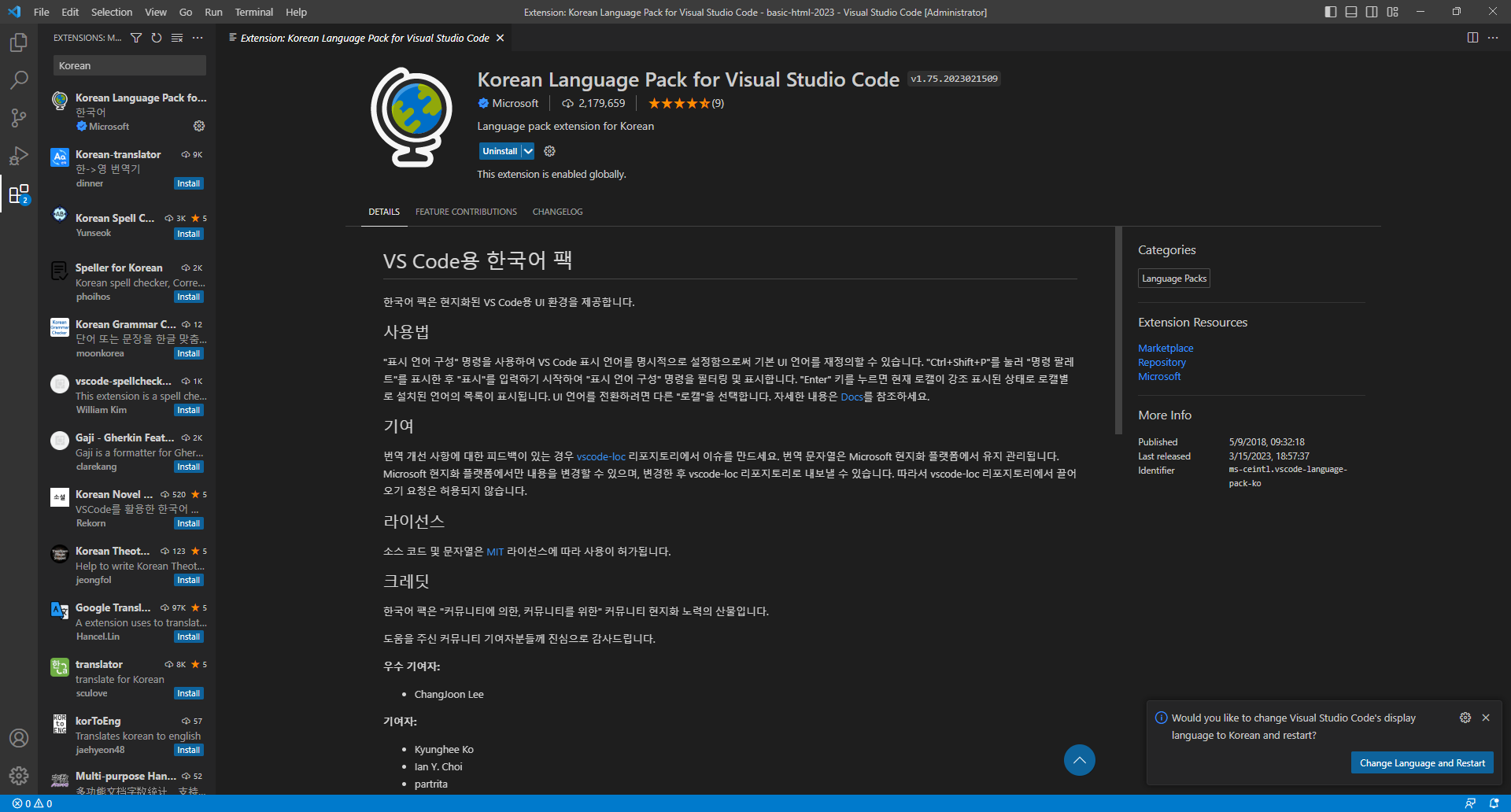Expand the Uninstall dropdown arrow
Screen dimensions: 1511x812
pyautogui.click(x=528, y=151)
